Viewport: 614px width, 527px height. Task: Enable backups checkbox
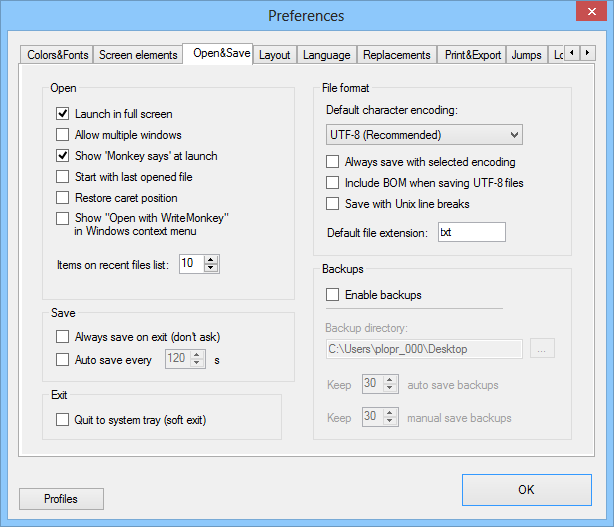click(333, 295)
